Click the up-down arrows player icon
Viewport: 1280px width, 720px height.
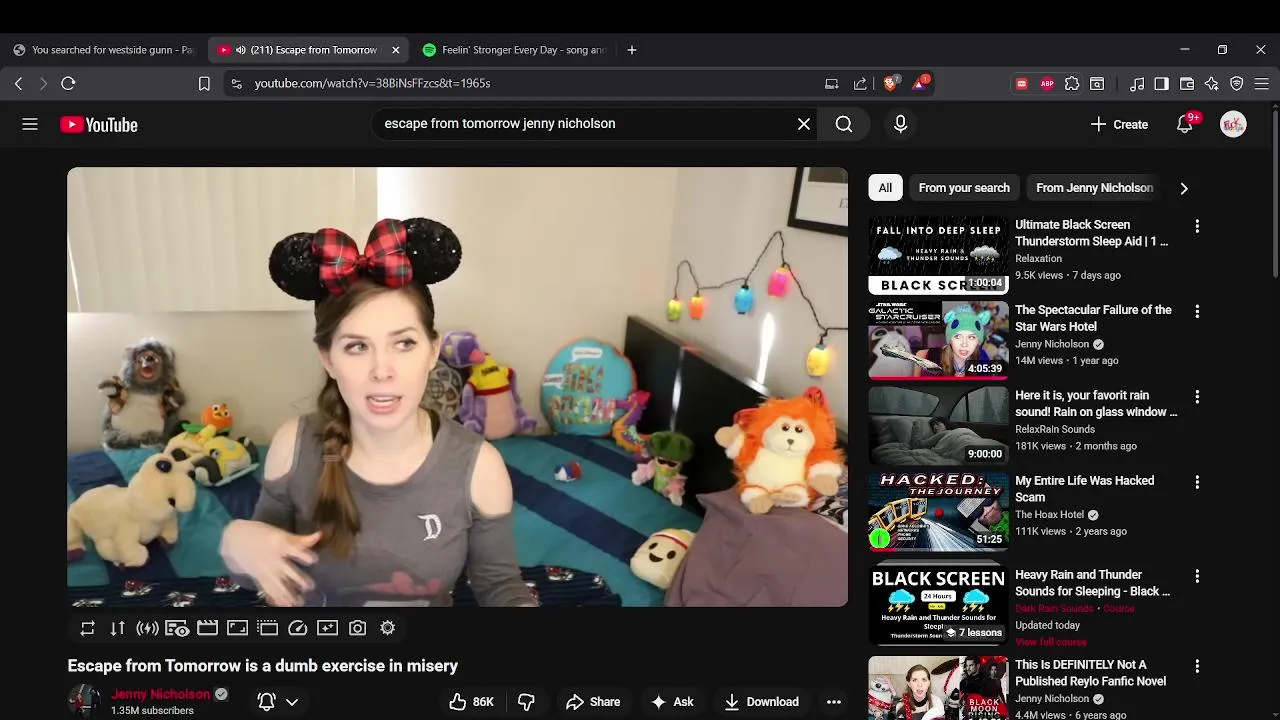[118, 628]
